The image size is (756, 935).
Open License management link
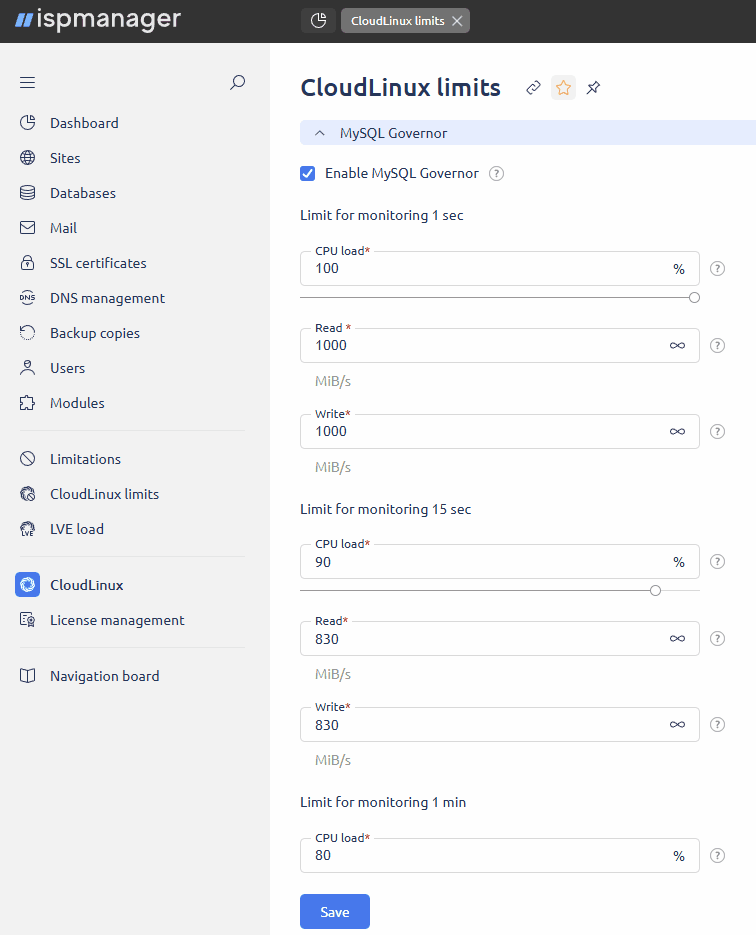point(117,620)
